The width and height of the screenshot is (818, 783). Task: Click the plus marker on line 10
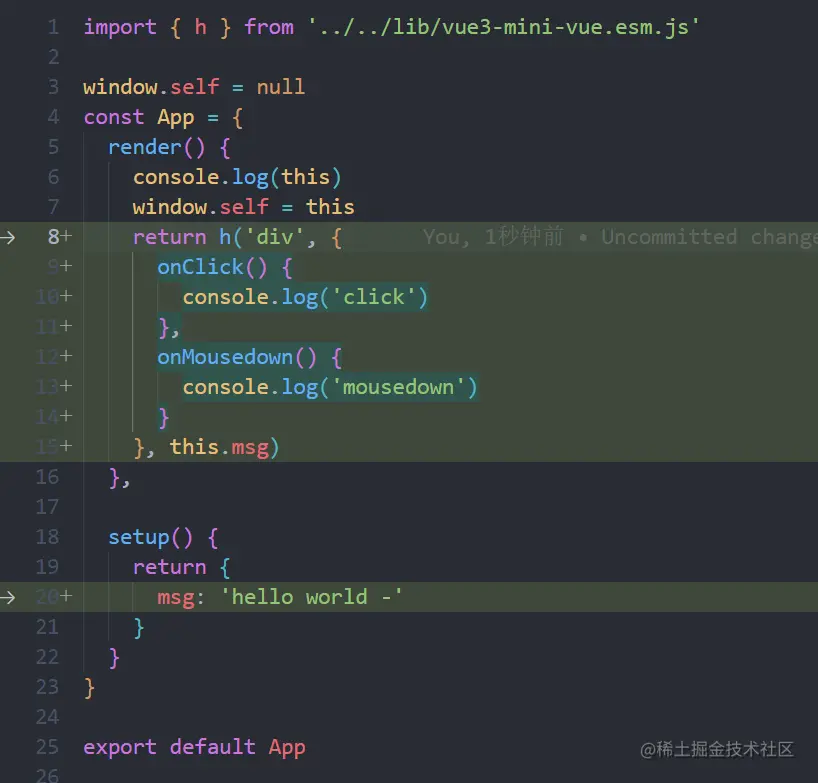coord(66,296)
